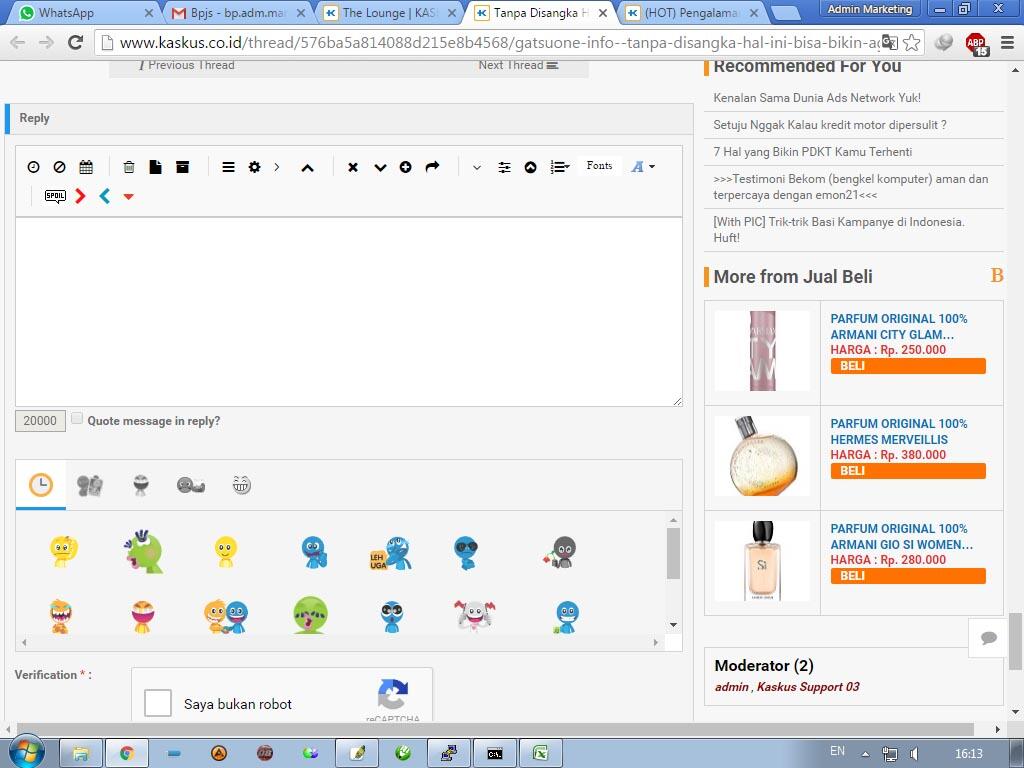The image size is (1024, 768).
Task: Click BELI button for Armani City Glam parfum
Action: tap(908, 366)
